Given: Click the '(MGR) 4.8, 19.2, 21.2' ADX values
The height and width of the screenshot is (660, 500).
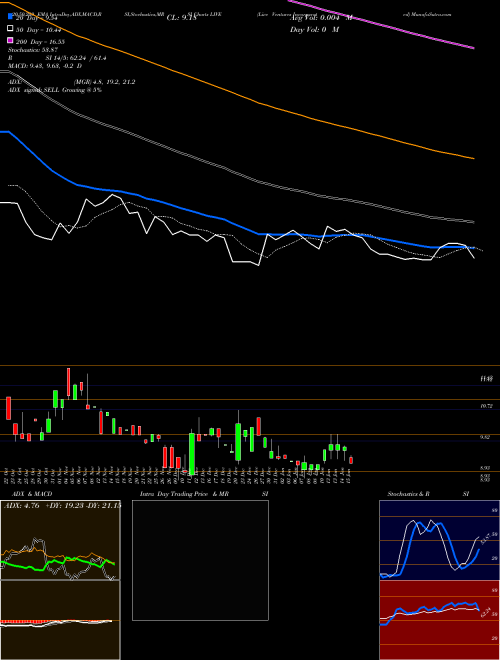Looking at the screenshot, I should [x=104, y=82].
